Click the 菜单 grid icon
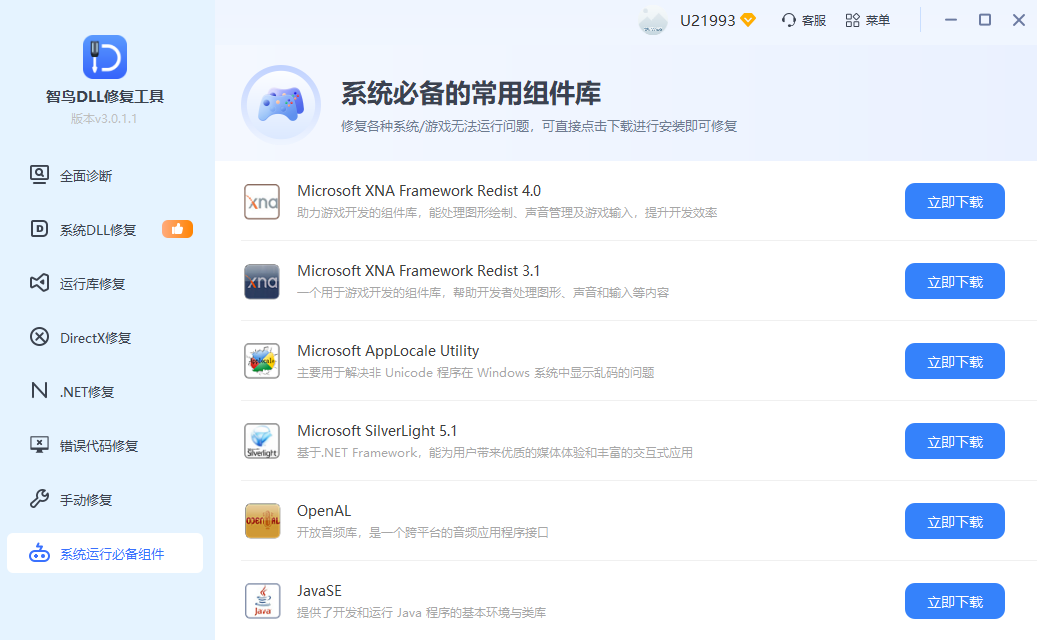This screenshot has width=1037, height=640. [852, 20]
